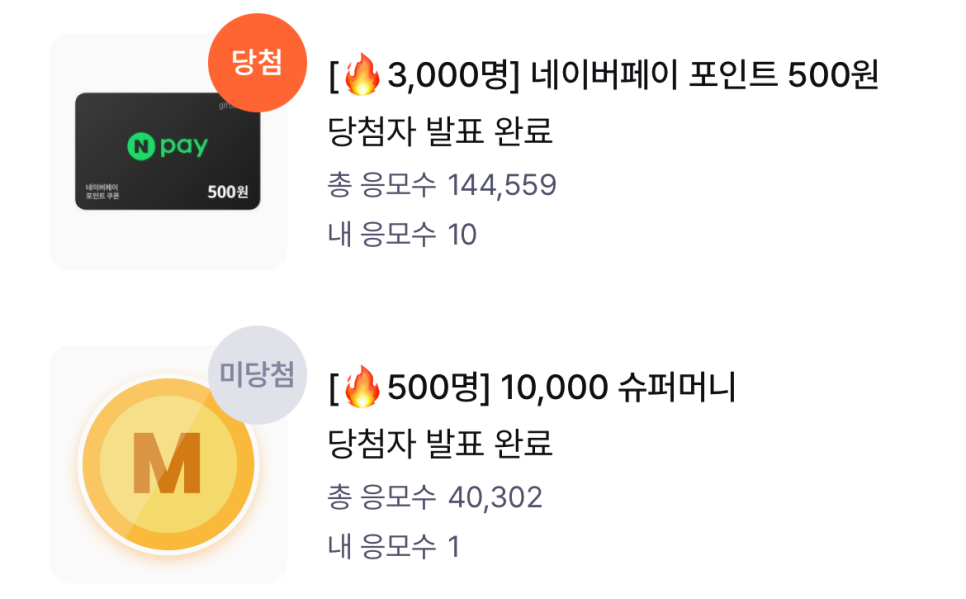
Task: Click the green N logo on pay card
Action: tap(141, 147)
